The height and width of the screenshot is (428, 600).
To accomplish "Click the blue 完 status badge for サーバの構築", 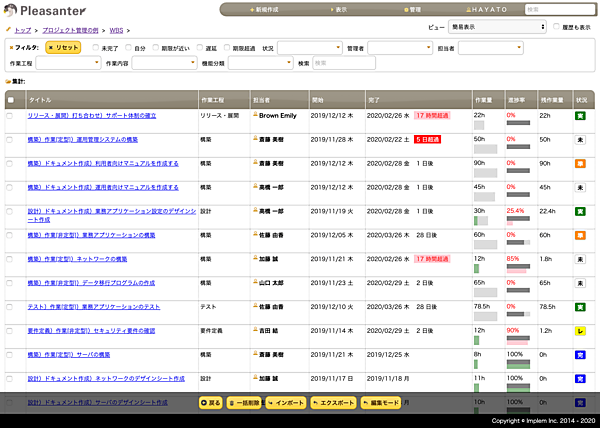I will [579, 355].
